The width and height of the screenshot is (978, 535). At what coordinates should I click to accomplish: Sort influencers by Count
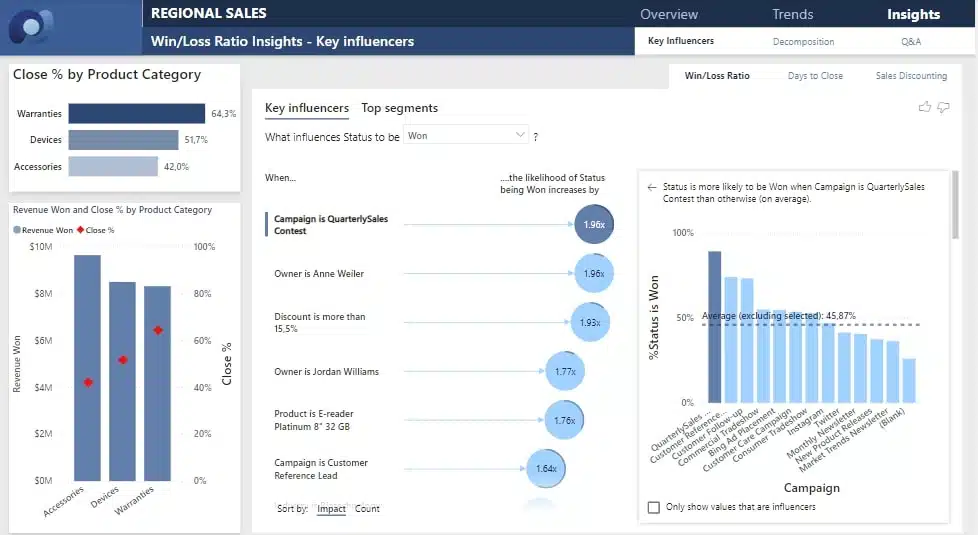pos(367,509)
